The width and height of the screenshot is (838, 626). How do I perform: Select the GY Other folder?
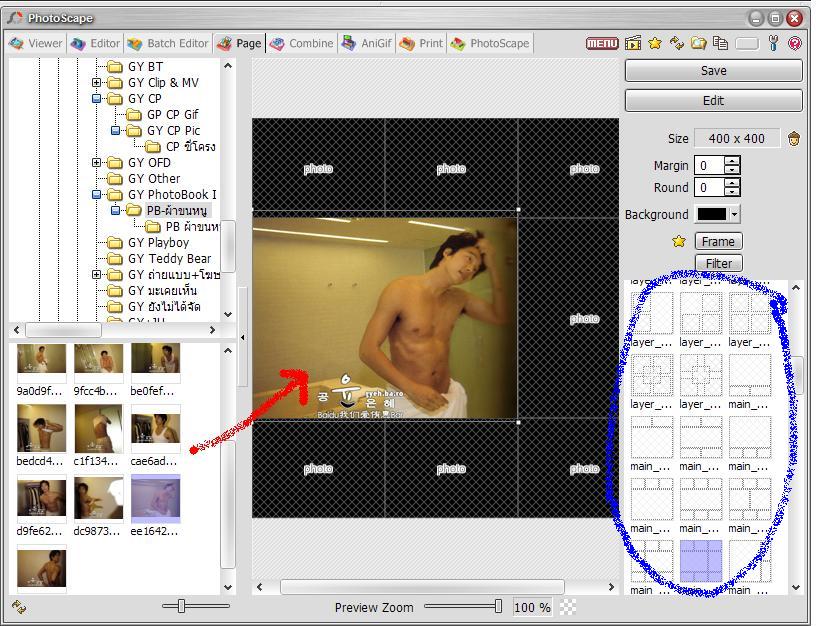click(154, 179)
